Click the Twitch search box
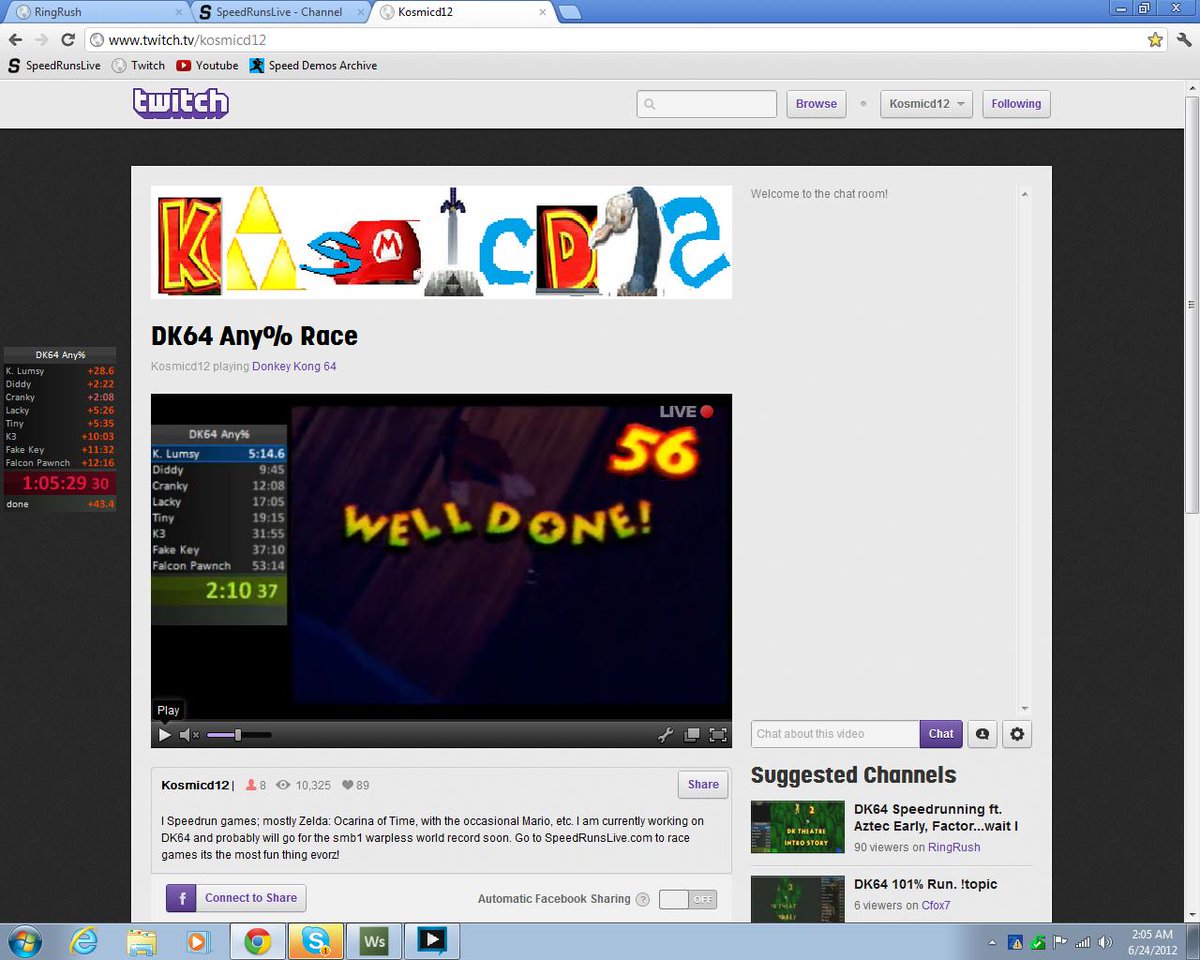Screen dimensions: 1200x960 (706, 104)
